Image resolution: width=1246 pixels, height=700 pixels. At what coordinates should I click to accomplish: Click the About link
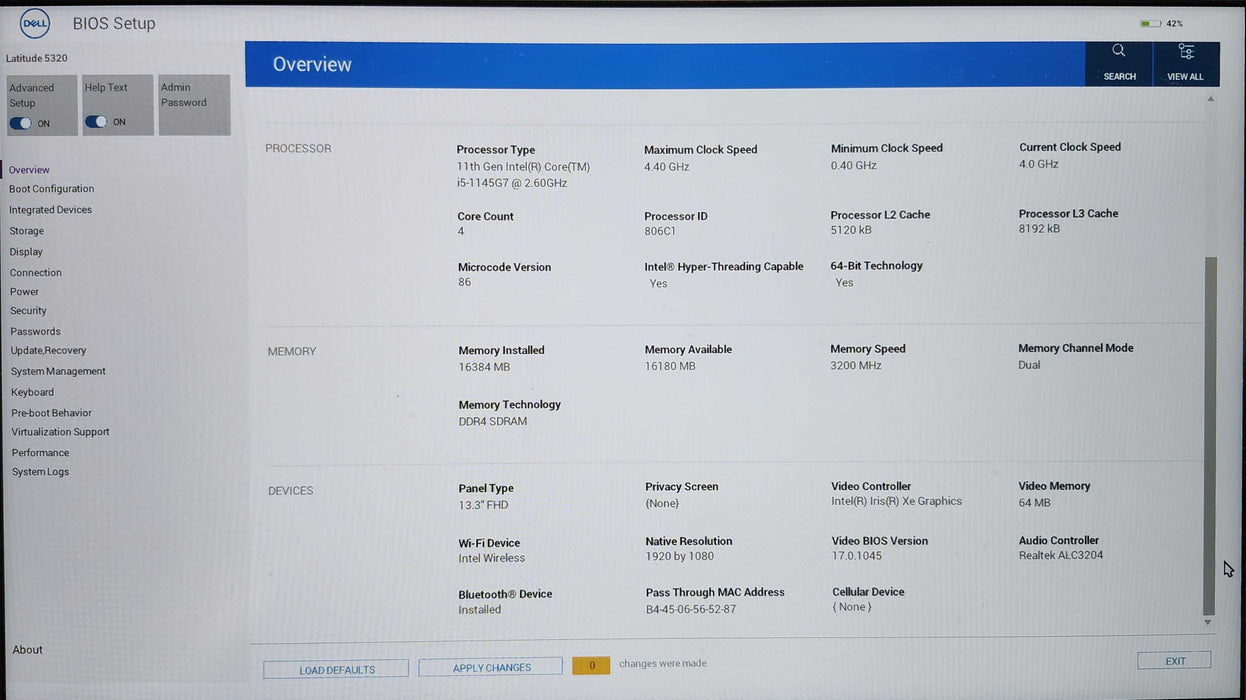tap(27, 649)
